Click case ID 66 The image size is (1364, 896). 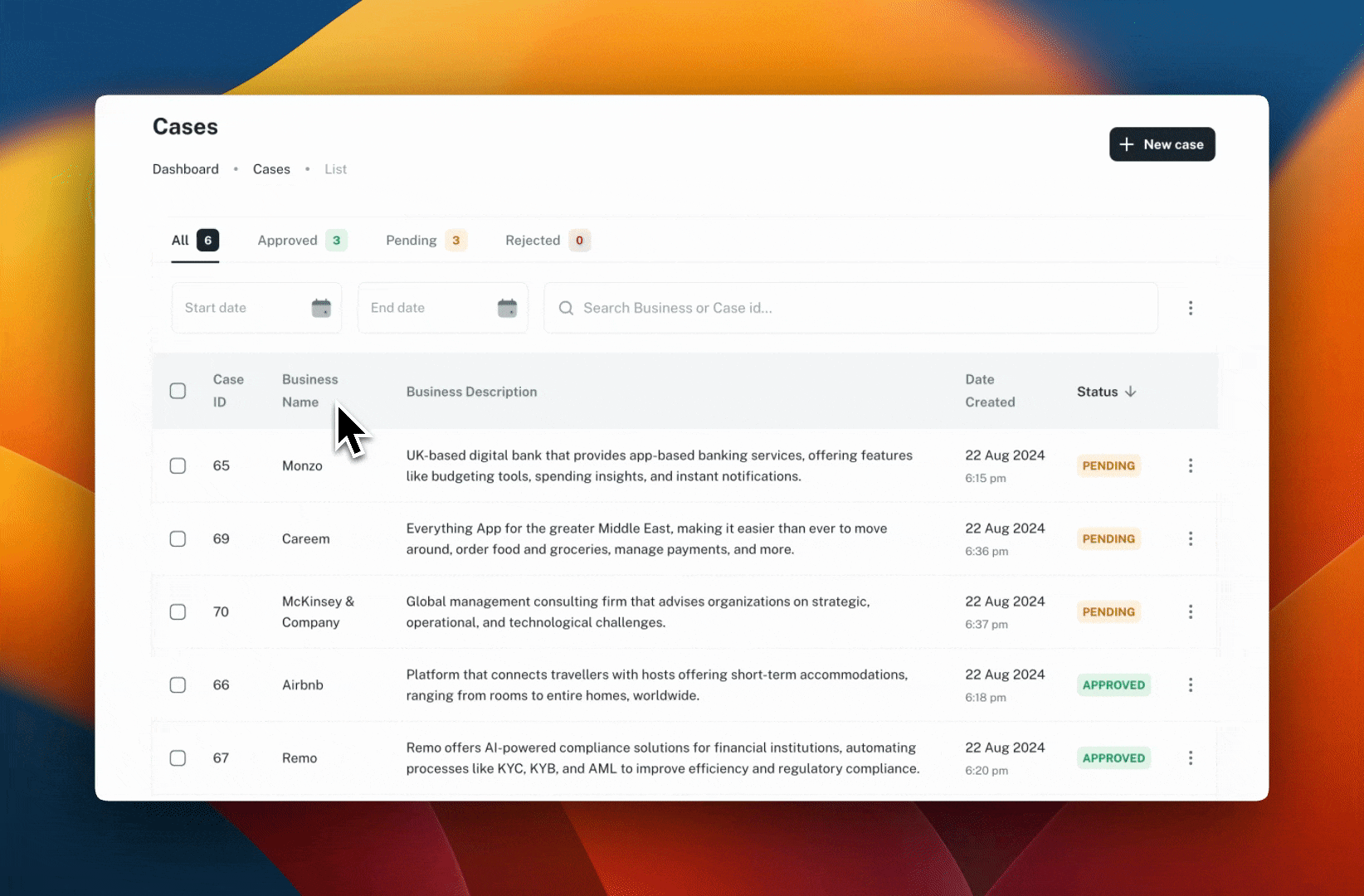(221, 684)
